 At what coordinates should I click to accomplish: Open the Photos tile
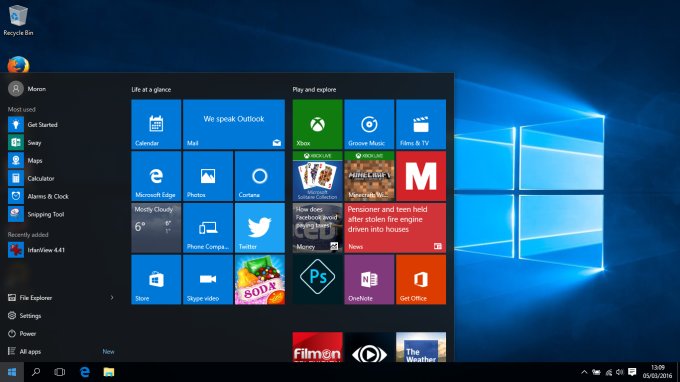(x=208, y=176)
